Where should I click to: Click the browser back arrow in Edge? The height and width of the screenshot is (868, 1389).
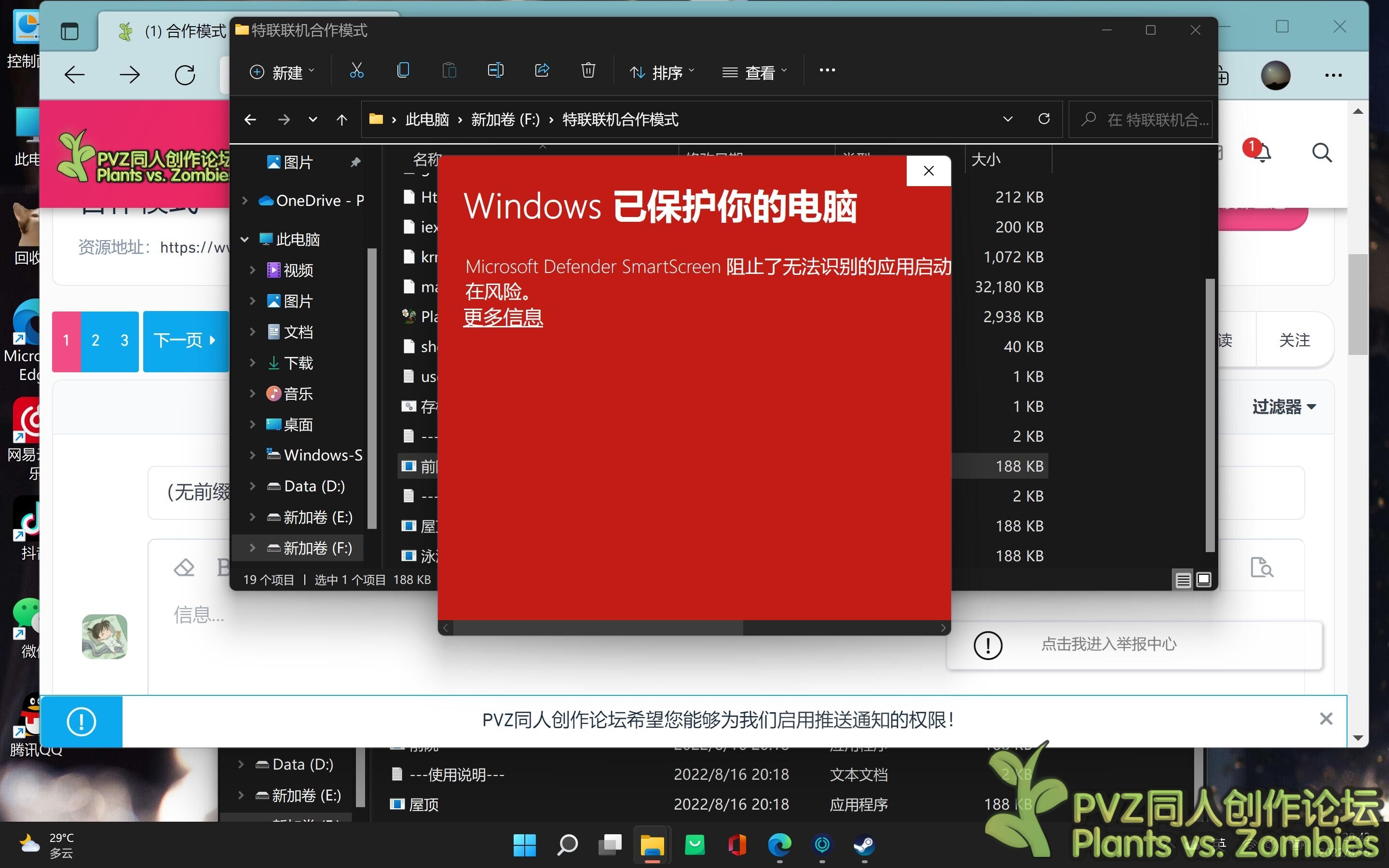(74, 75)
